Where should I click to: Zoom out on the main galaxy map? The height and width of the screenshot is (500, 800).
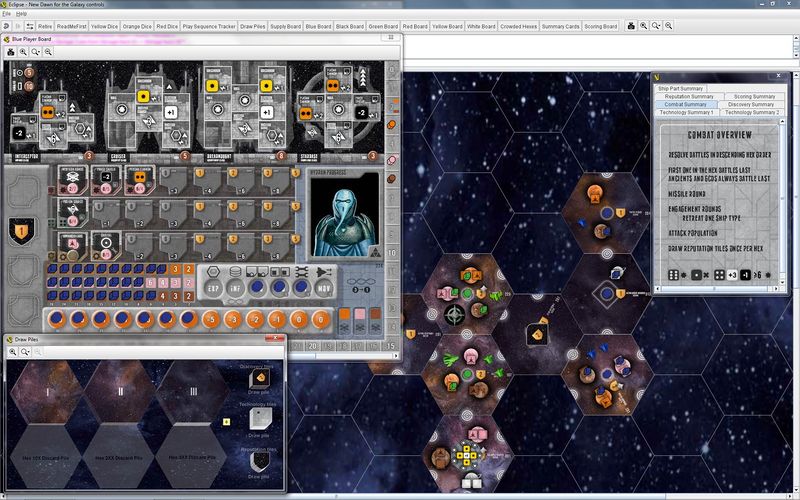tap(668, 26)
